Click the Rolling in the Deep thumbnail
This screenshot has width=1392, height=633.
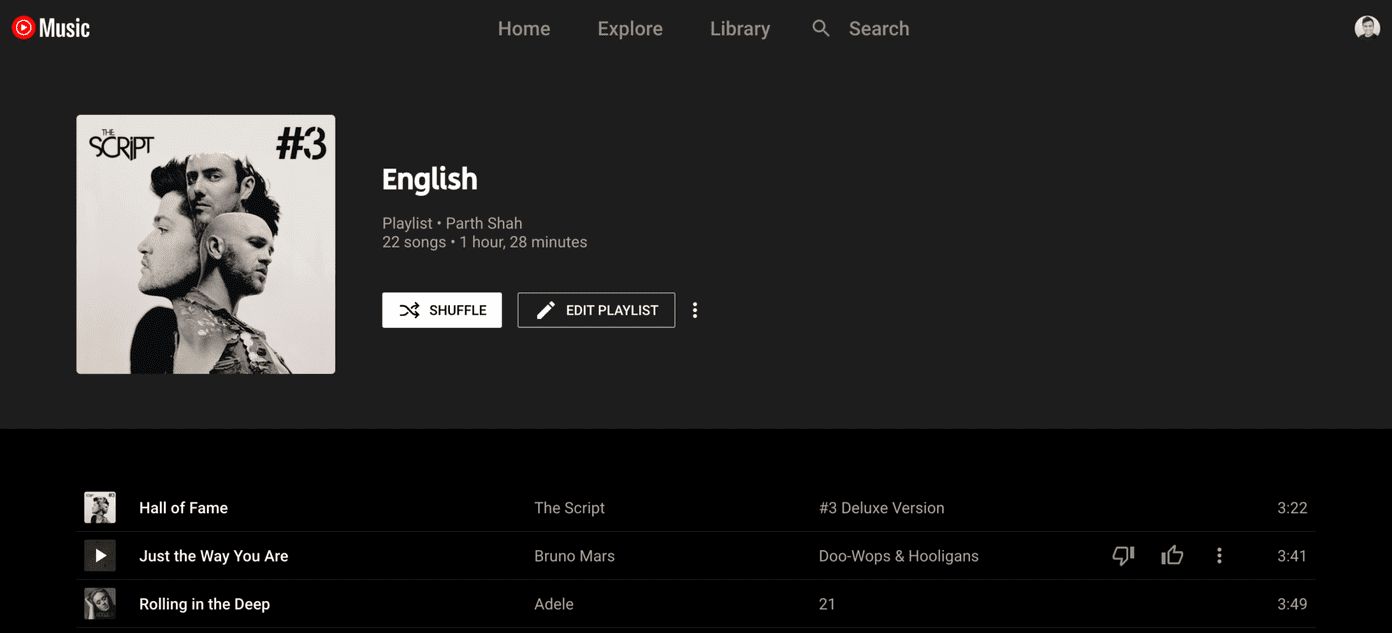click(x=100, y=604)
